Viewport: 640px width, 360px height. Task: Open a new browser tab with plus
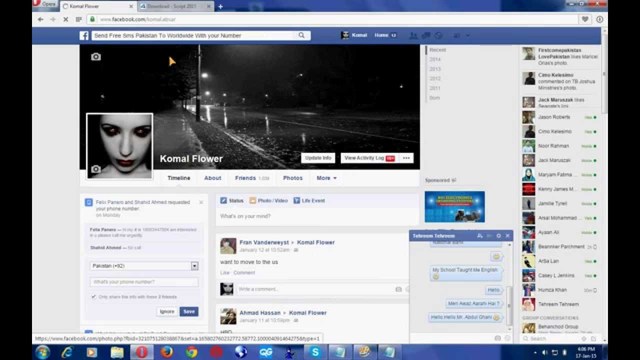pos(220,7)
